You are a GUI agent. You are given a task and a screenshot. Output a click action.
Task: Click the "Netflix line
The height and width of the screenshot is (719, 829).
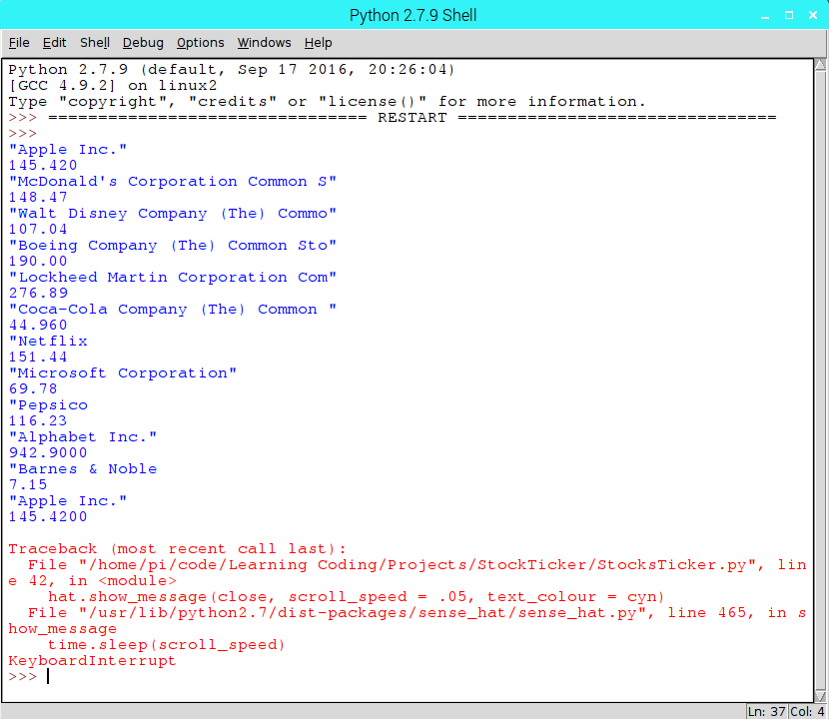tap(48, 341)
